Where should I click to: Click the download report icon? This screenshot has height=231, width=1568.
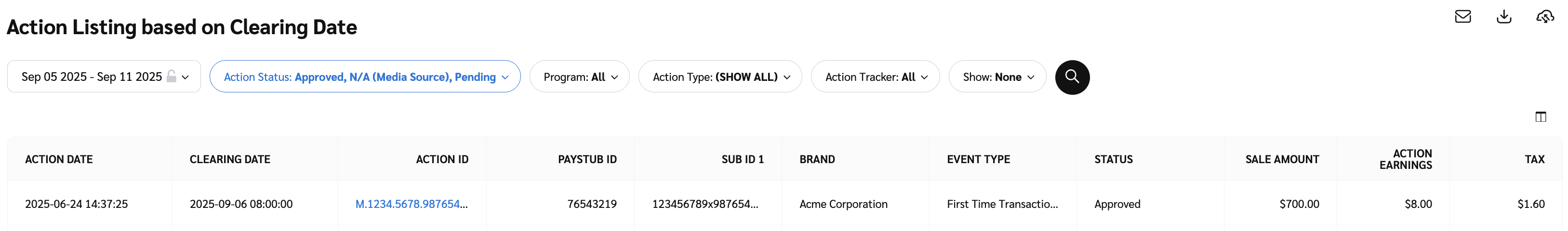pos(1503,16)
